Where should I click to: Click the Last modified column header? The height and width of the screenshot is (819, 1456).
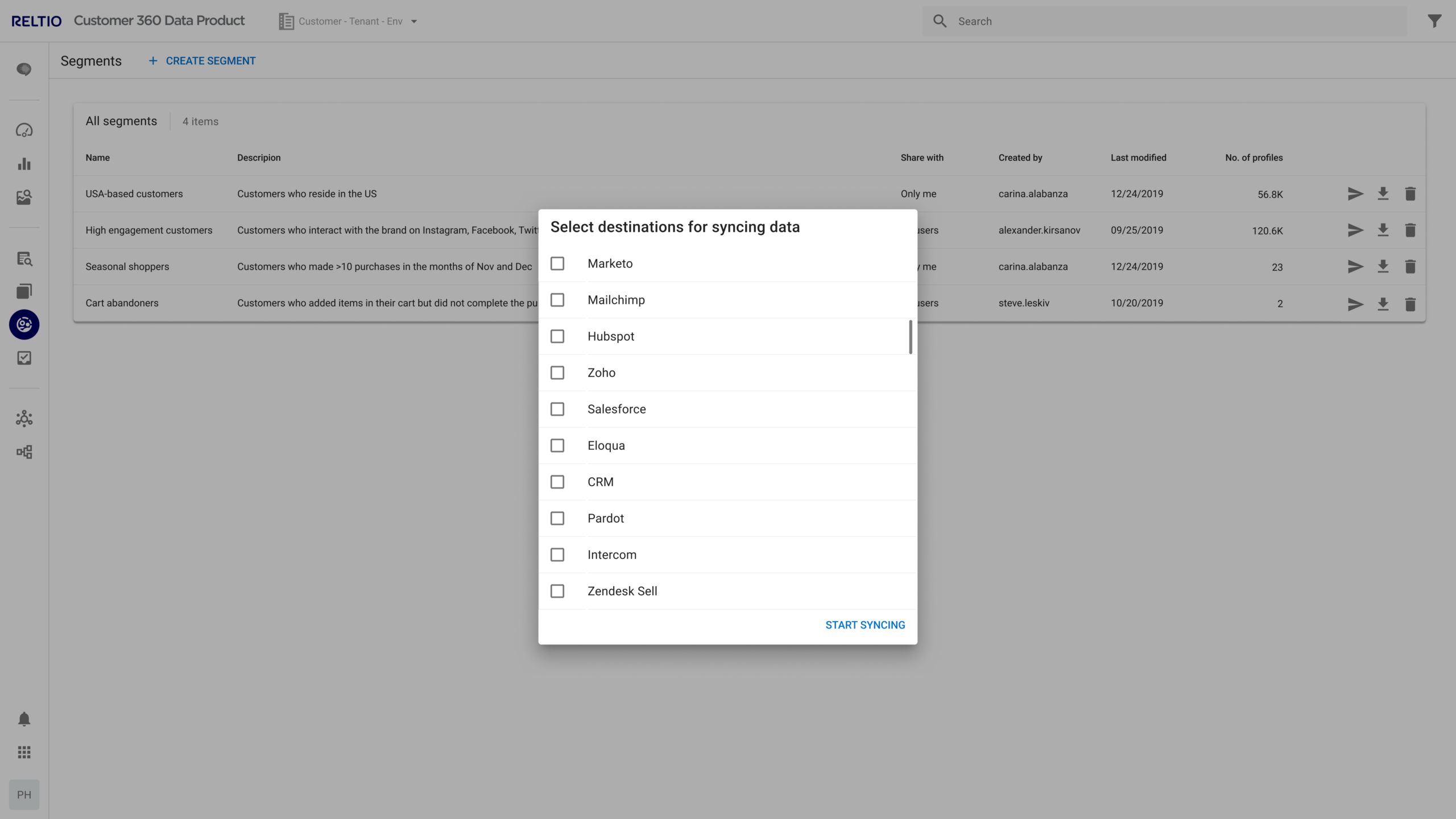(1138, 158)
